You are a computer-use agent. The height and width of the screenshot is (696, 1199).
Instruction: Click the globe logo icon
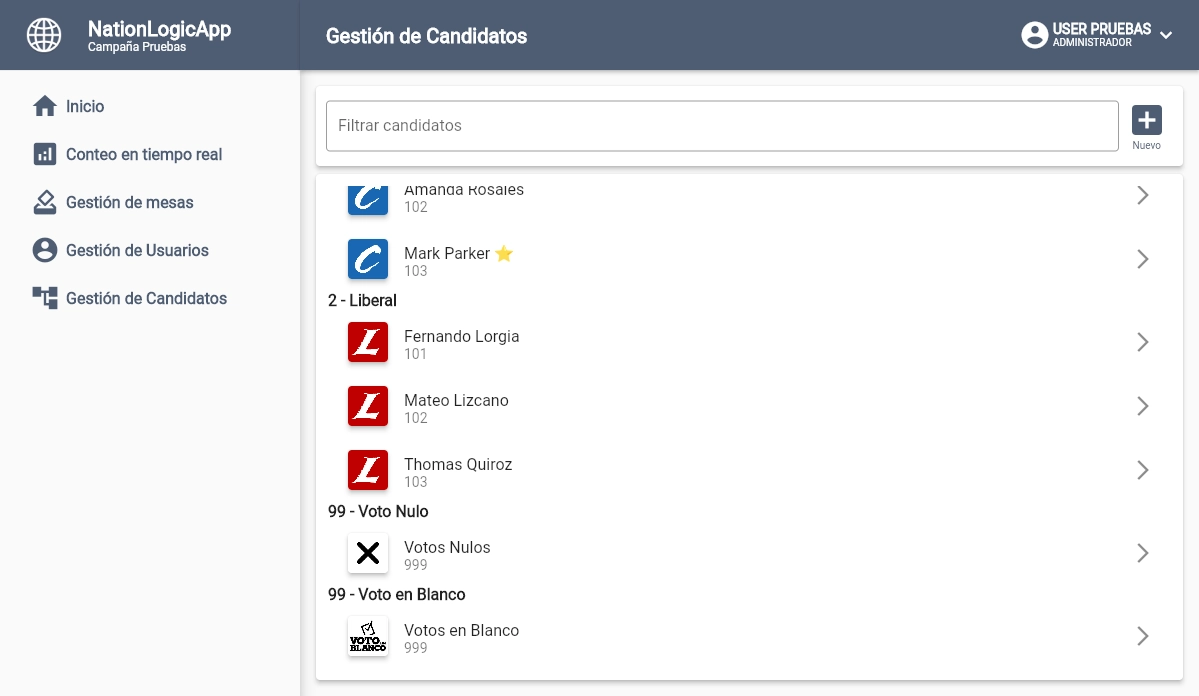(44, 35)
